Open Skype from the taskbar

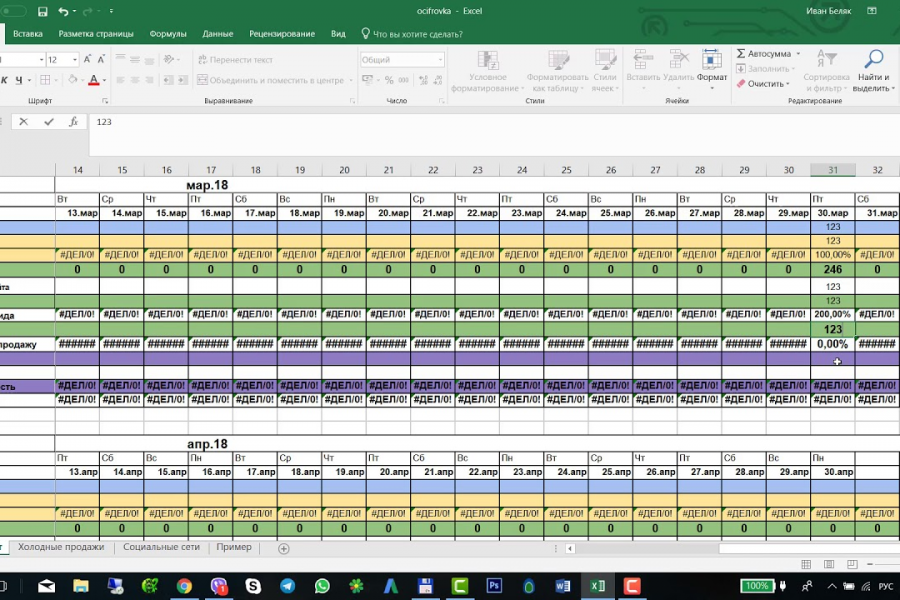point(253,586)
